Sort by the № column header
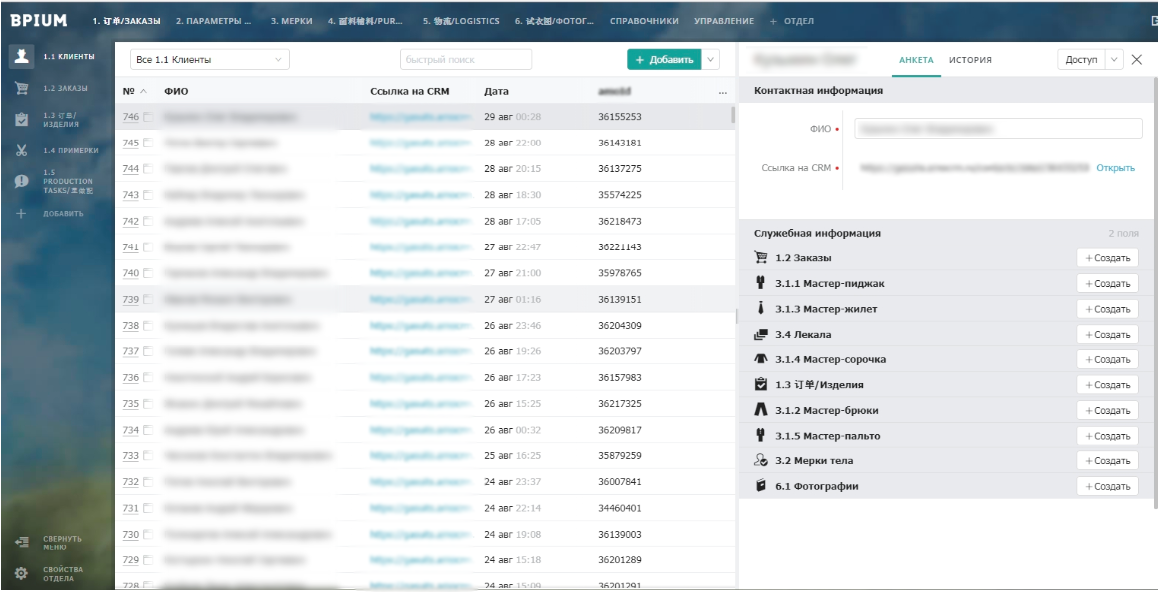 click(x=135, y=92)
